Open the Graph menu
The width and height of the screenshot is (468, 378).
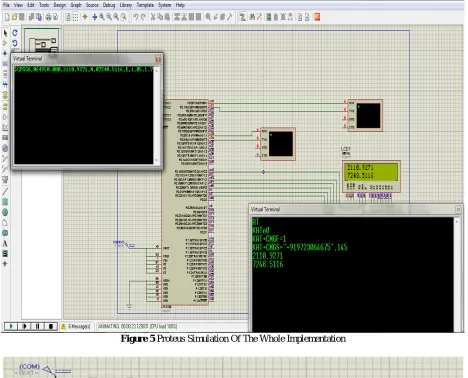[76, 5]
